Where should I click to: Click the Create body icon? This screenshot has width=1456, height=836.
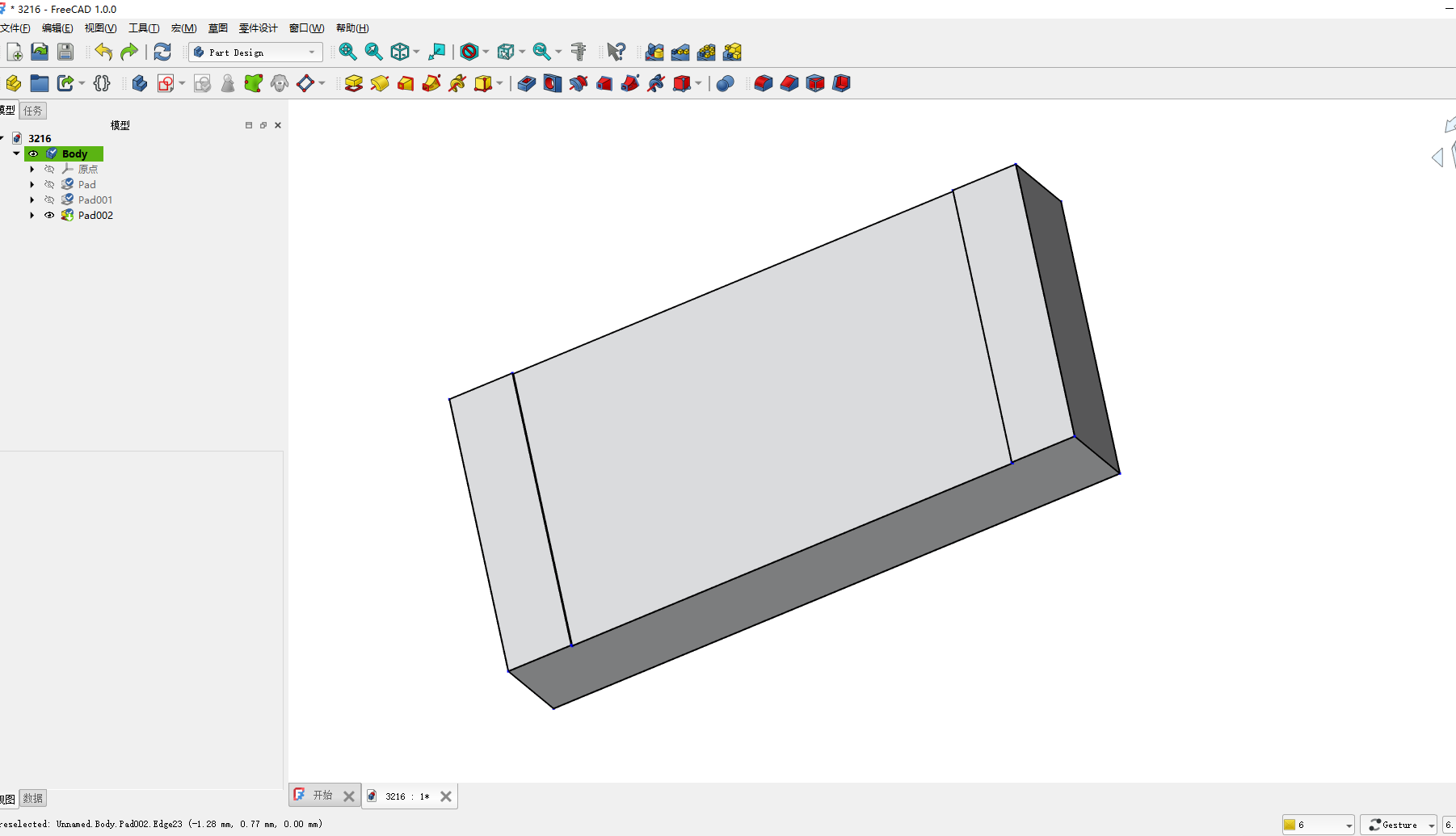click(140, 83)
